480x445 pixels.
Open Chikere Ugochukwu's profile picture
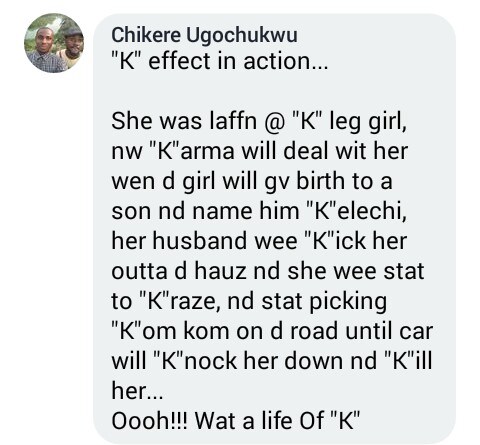54,43
